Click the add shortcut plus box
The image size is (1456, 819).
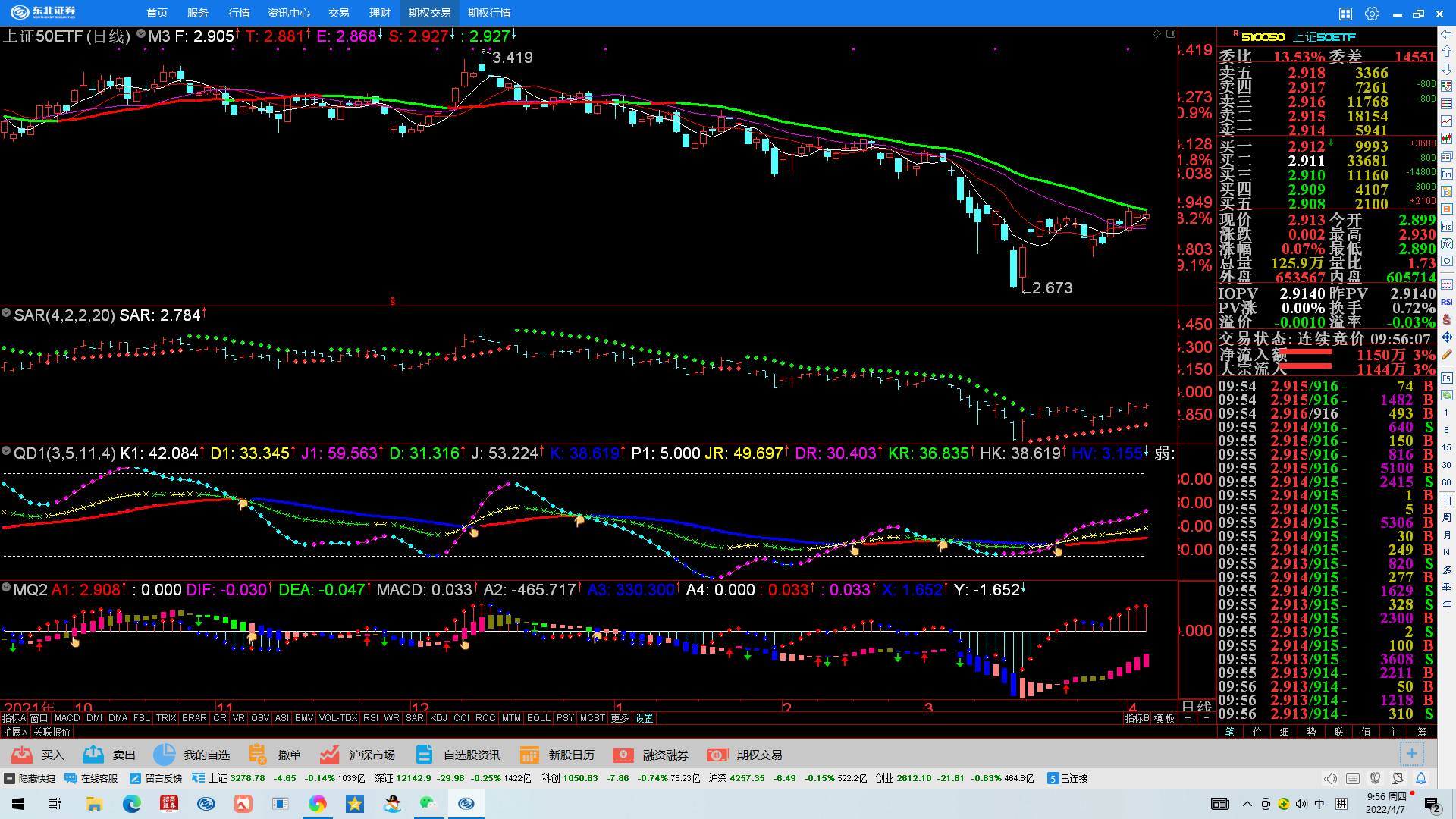[x=1411, y=754]
